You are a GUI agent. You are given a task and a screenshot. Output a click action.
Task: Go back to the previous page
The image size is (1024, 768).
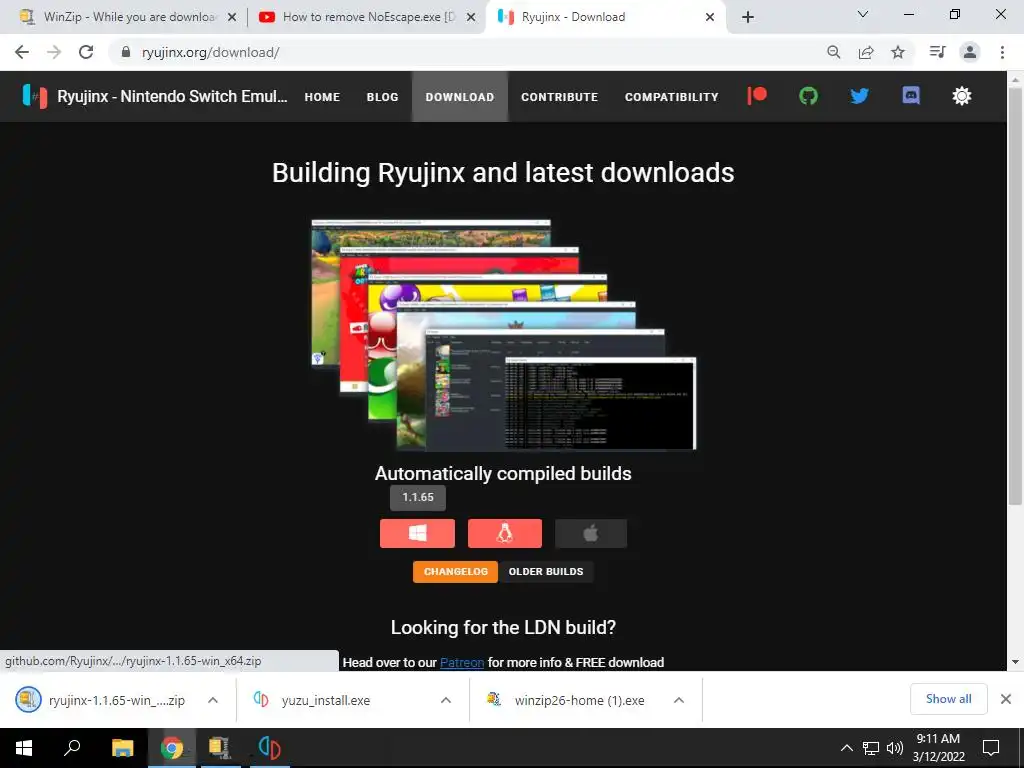(x=22, y=52)
